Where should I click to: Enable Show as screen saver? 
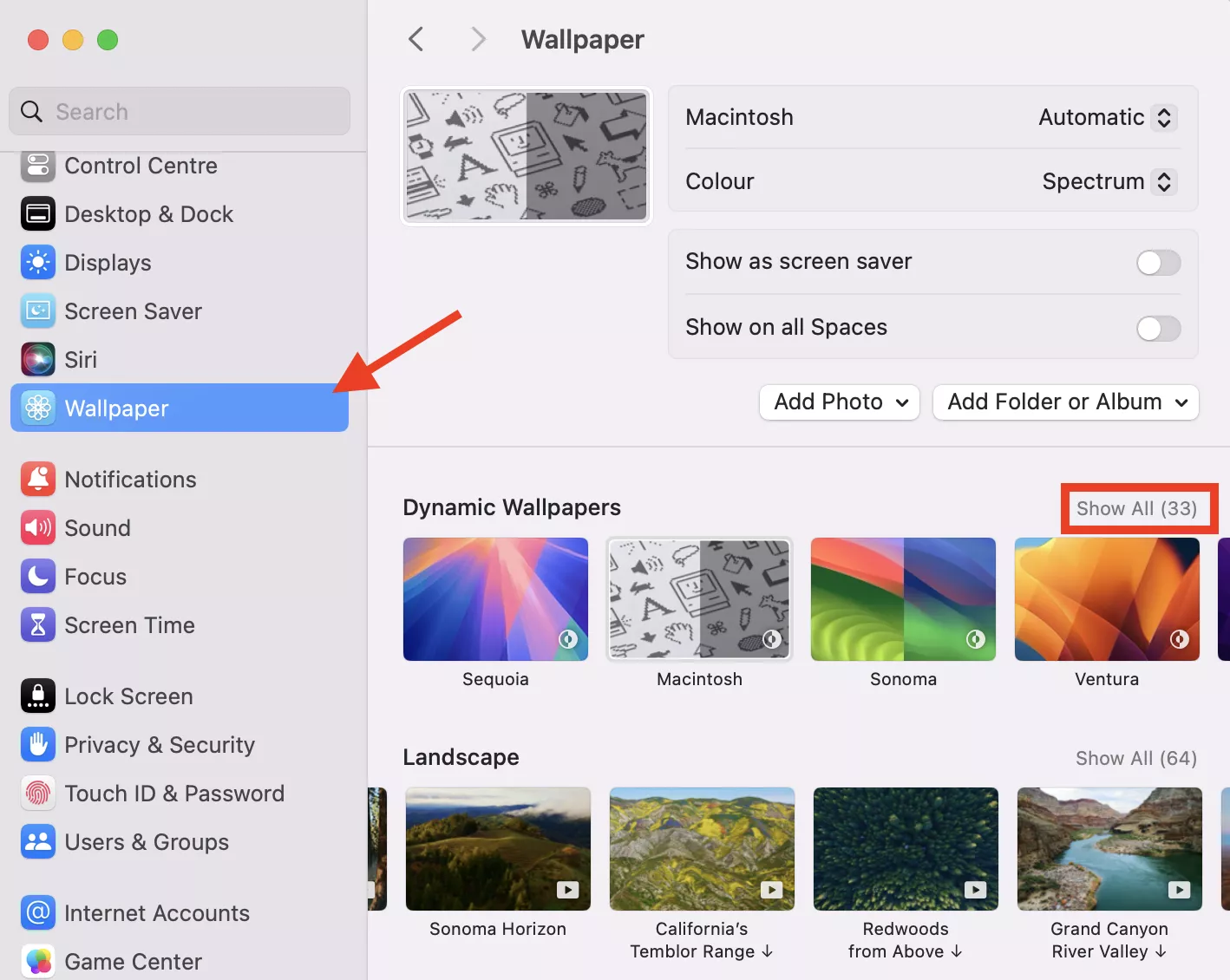tap(1159, 263)
